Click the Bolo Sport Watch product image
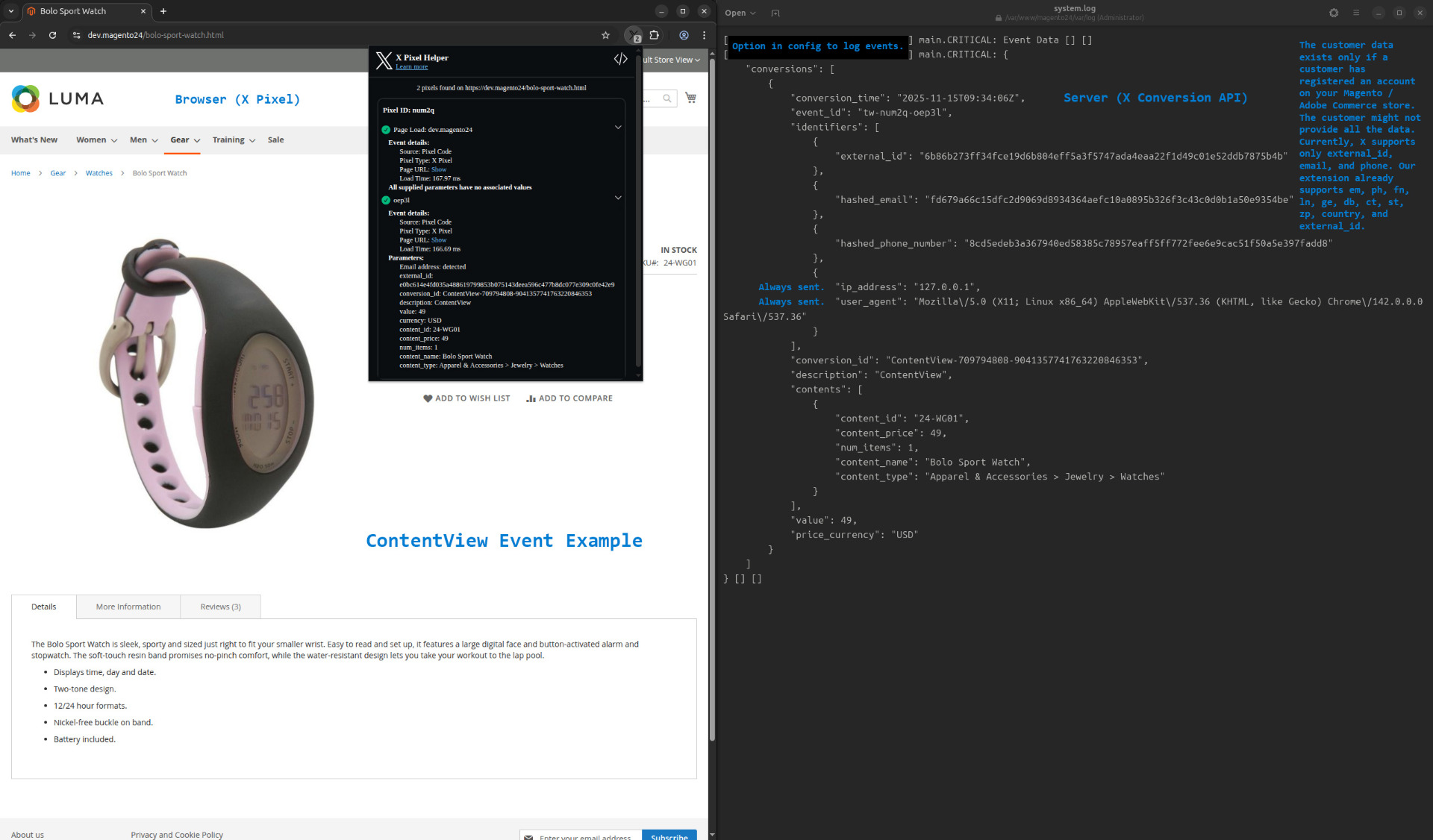 (x=207, y=383)
